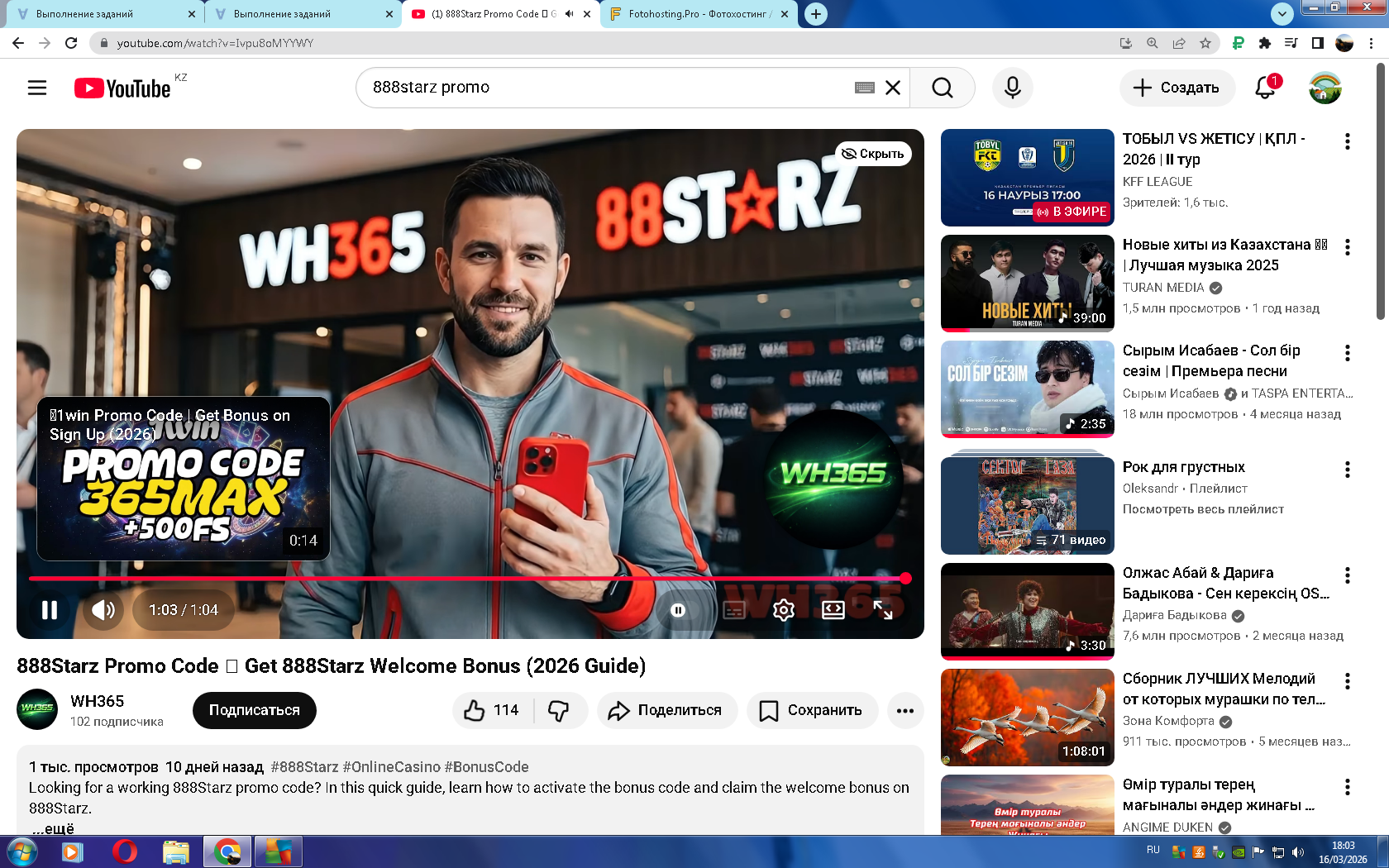
Task: Dislike the video
Action: pos(560,710)
